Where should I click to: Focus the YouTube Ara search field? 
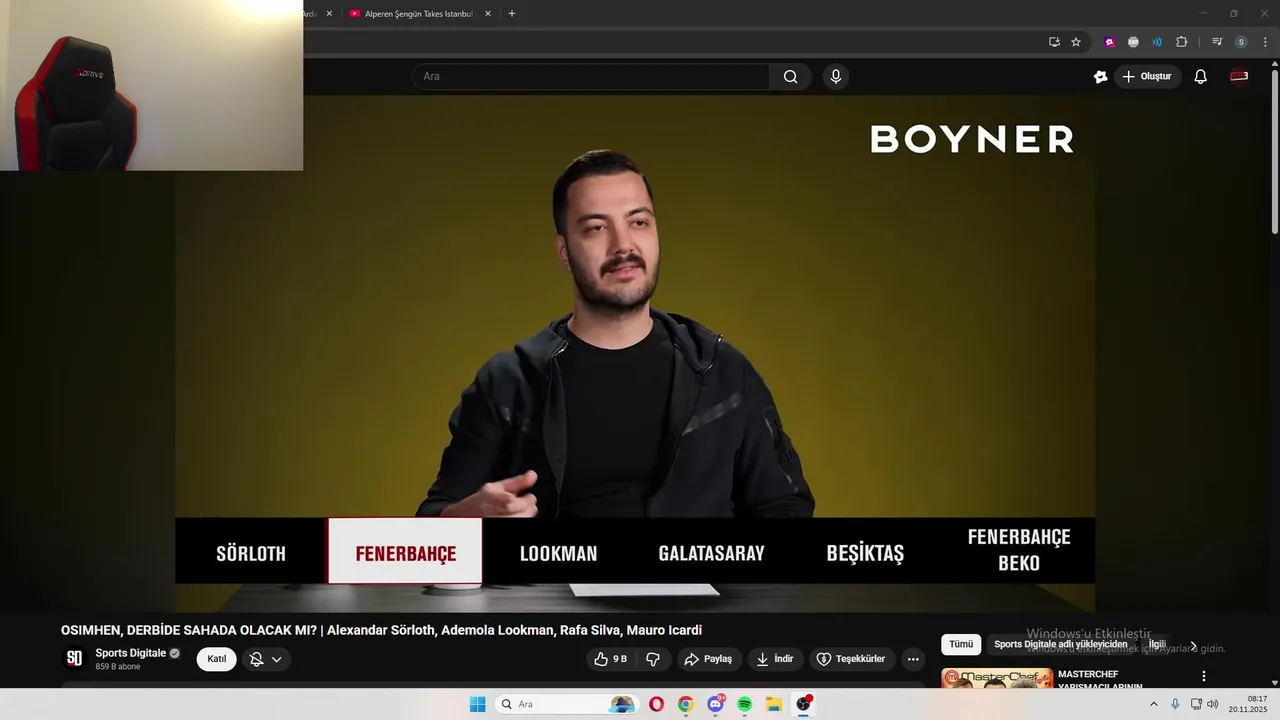(592, 77)
